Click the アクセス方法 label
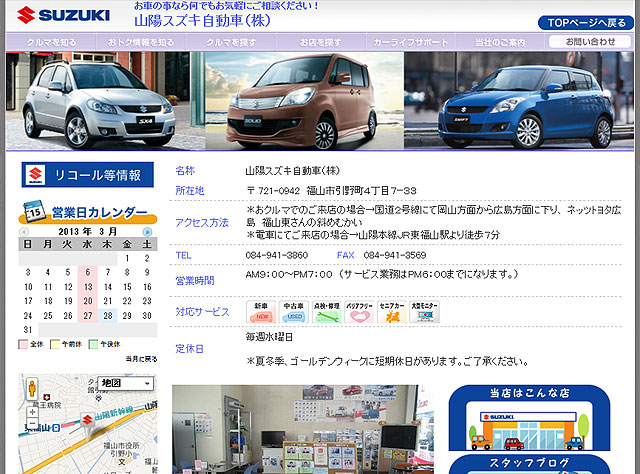 (x=202, y=223)
